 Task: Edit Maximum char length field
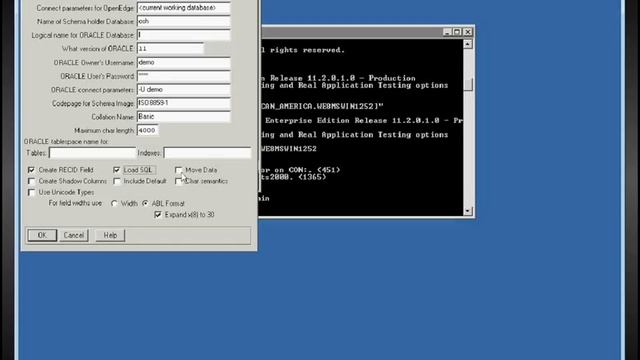click(x=148, y=130)
